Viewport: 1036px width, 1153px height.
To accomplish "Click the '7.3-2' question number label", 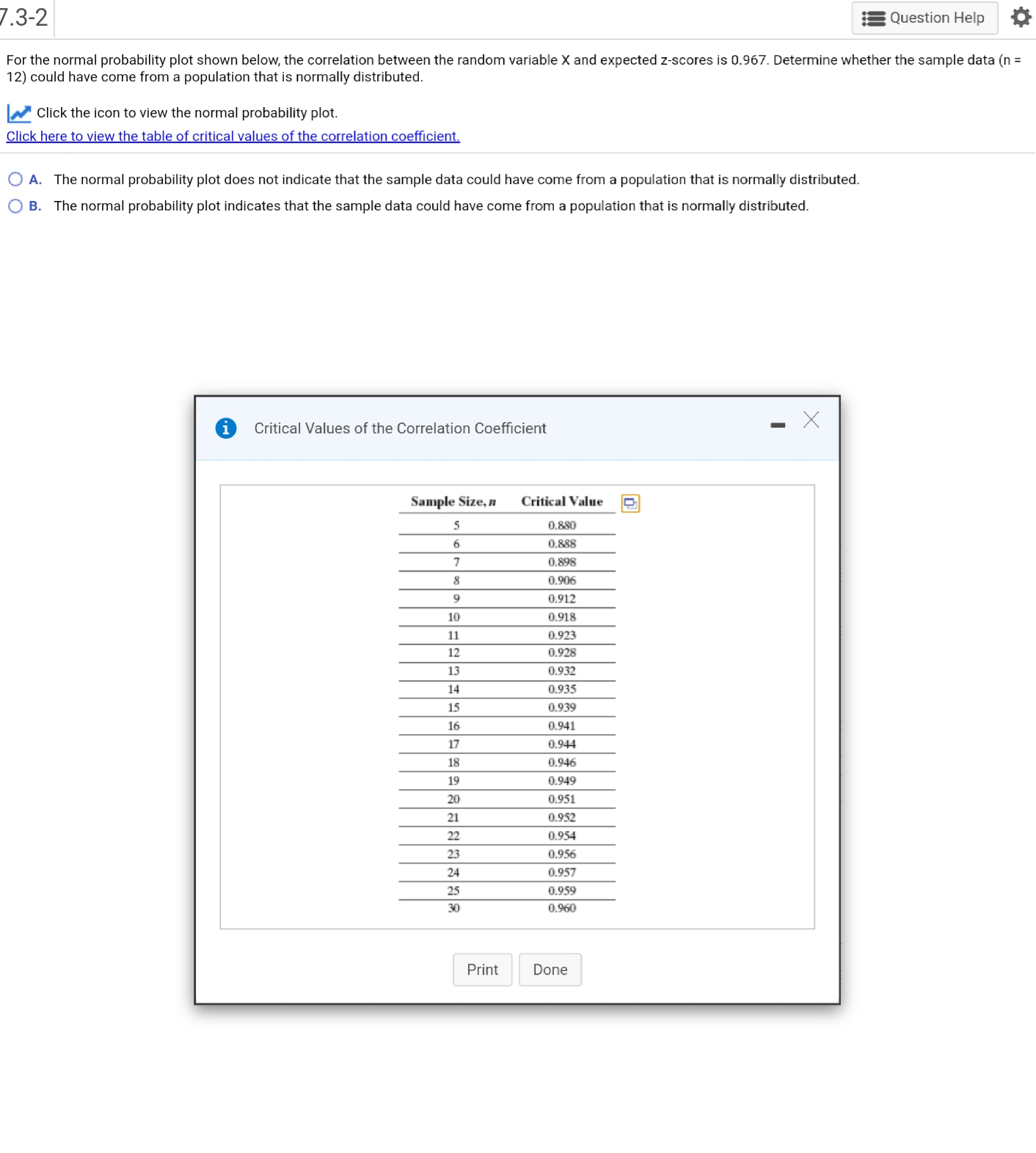I will pyautogui.click(x=24, y=17).
